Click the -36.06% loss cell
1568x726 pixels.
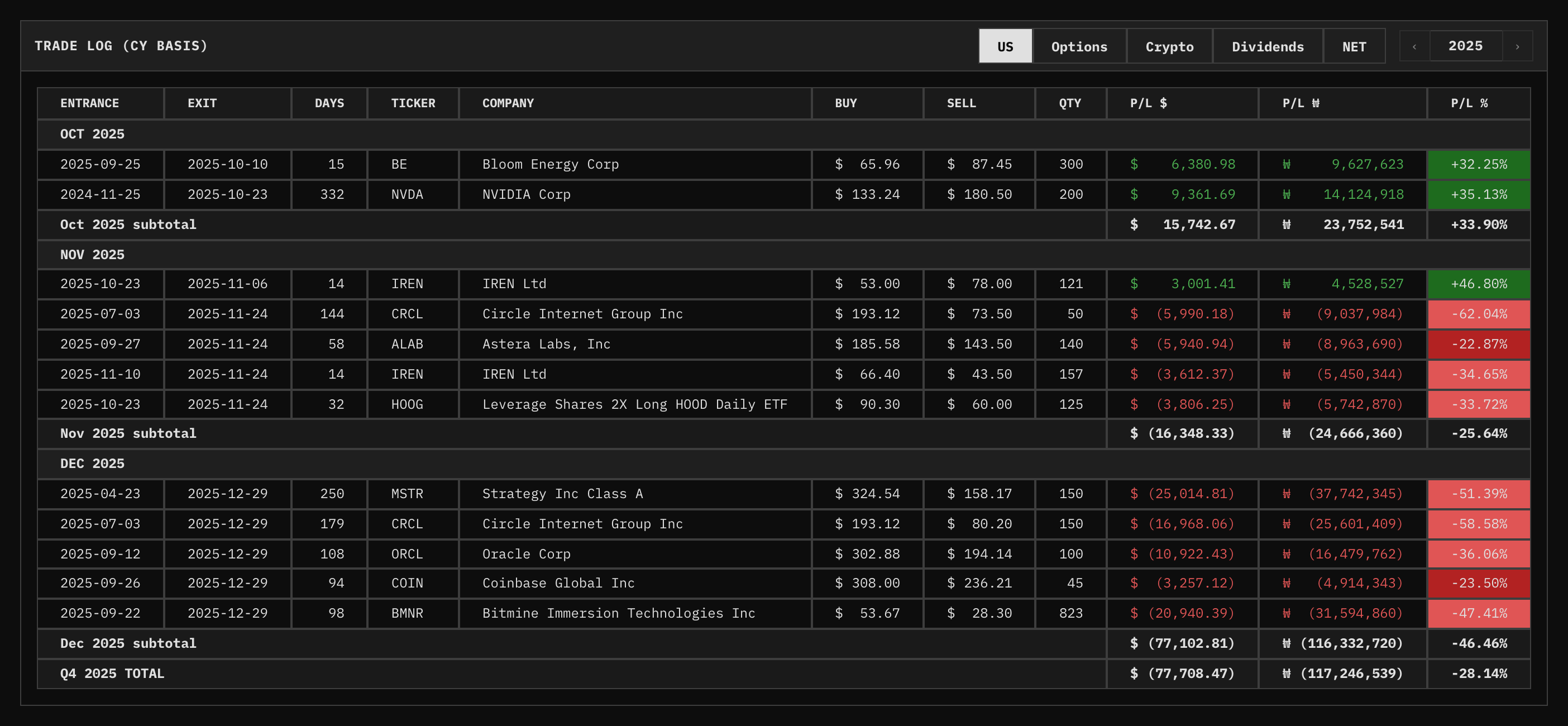coord(1479,555)
